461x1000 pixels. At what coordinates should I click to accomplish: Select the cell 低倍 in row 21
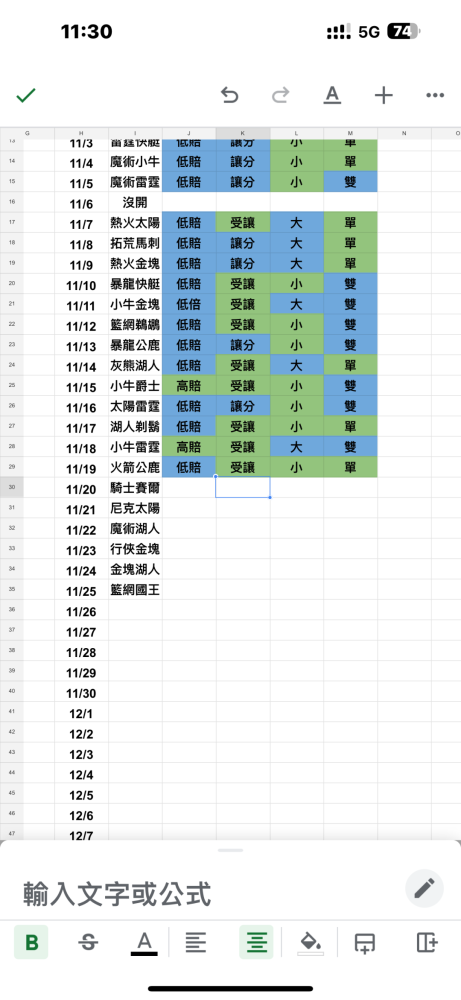(189, 304)
